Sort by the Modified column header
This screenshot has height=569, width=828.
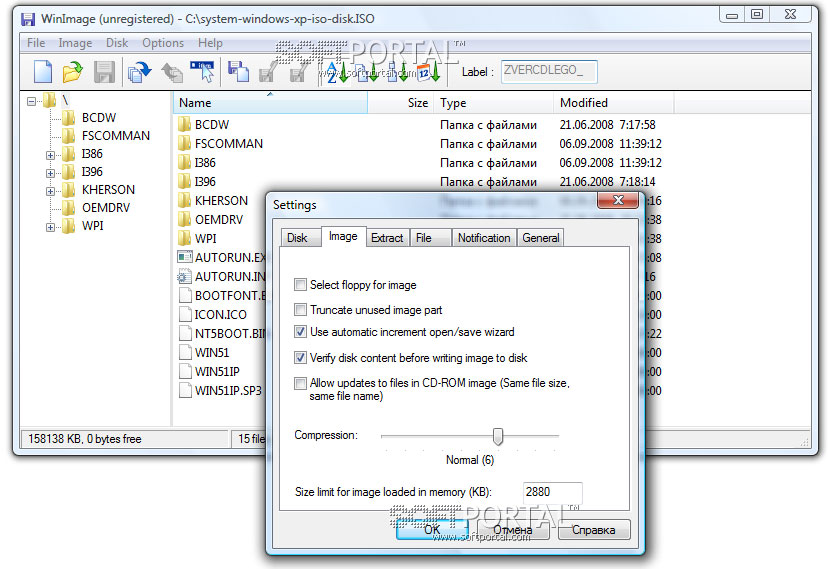(614, 103)
